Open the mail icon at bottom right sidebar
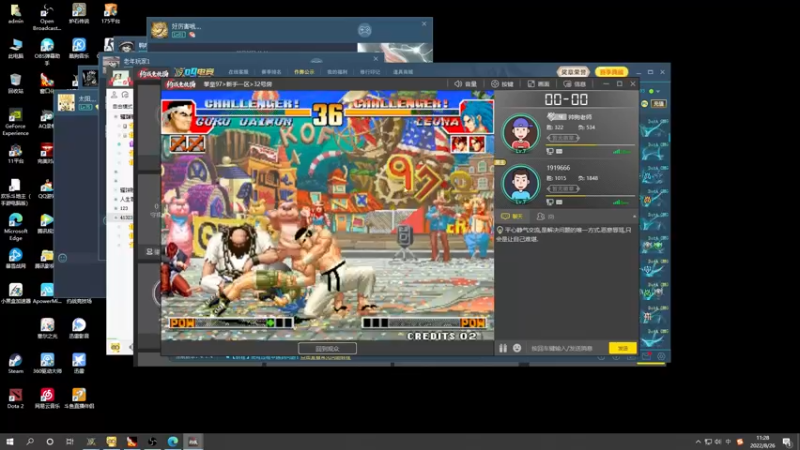Viewport: 800px width, 450px height. pos(646,356)
